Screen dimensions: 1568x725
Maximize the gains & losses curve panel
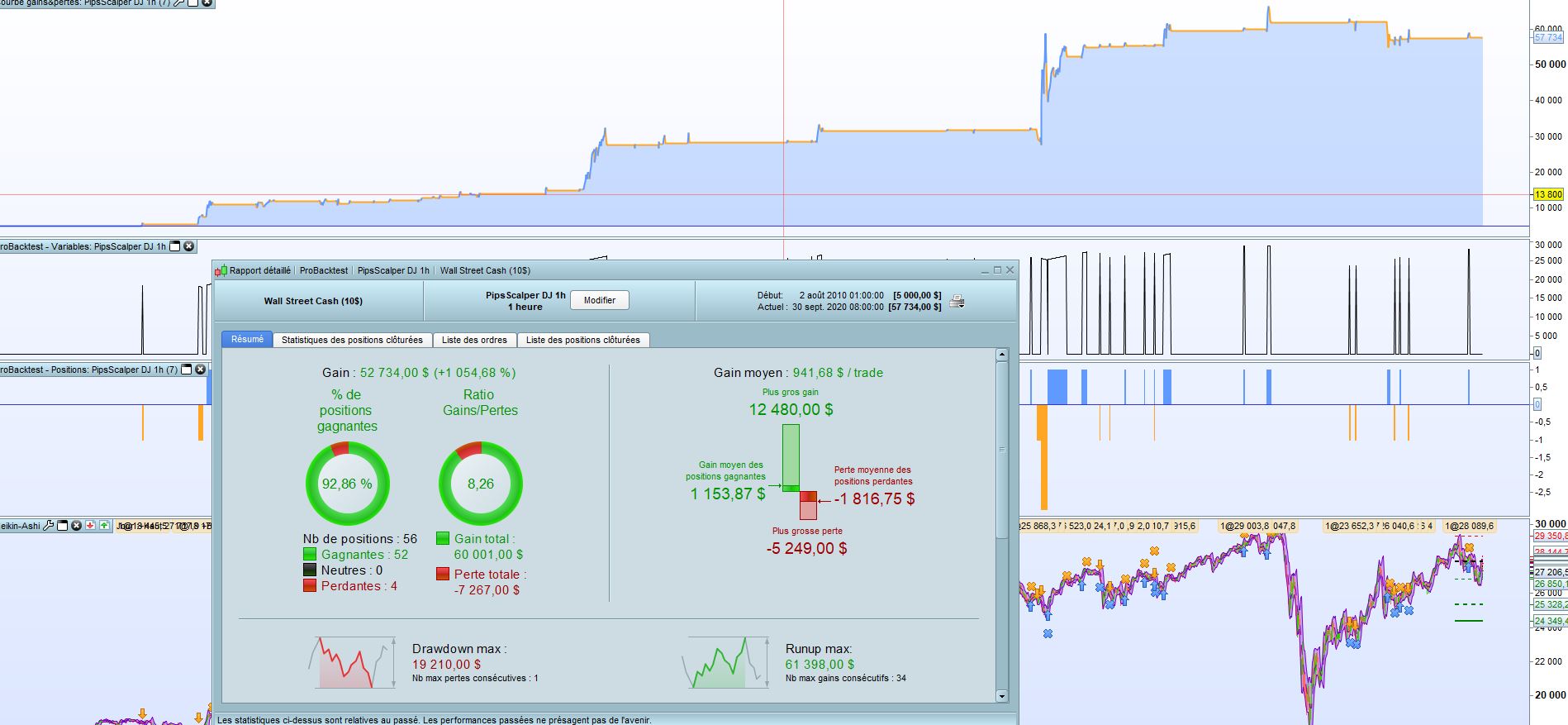point(192,3)
